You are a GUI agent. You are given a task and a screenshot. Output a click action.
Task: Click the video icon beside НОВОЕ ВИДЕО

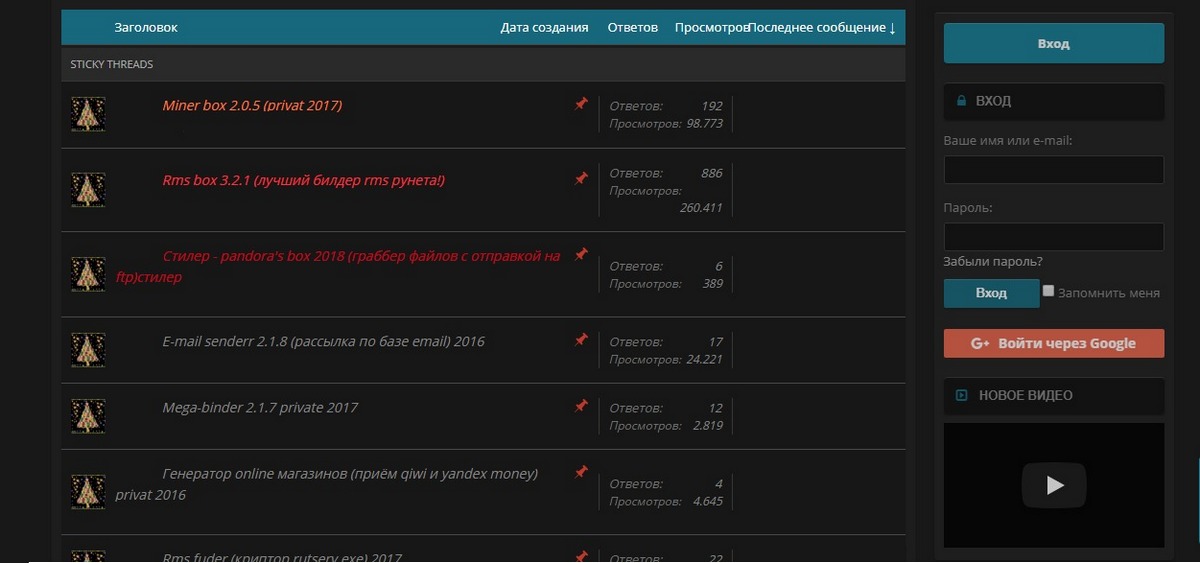click(962, 395)
